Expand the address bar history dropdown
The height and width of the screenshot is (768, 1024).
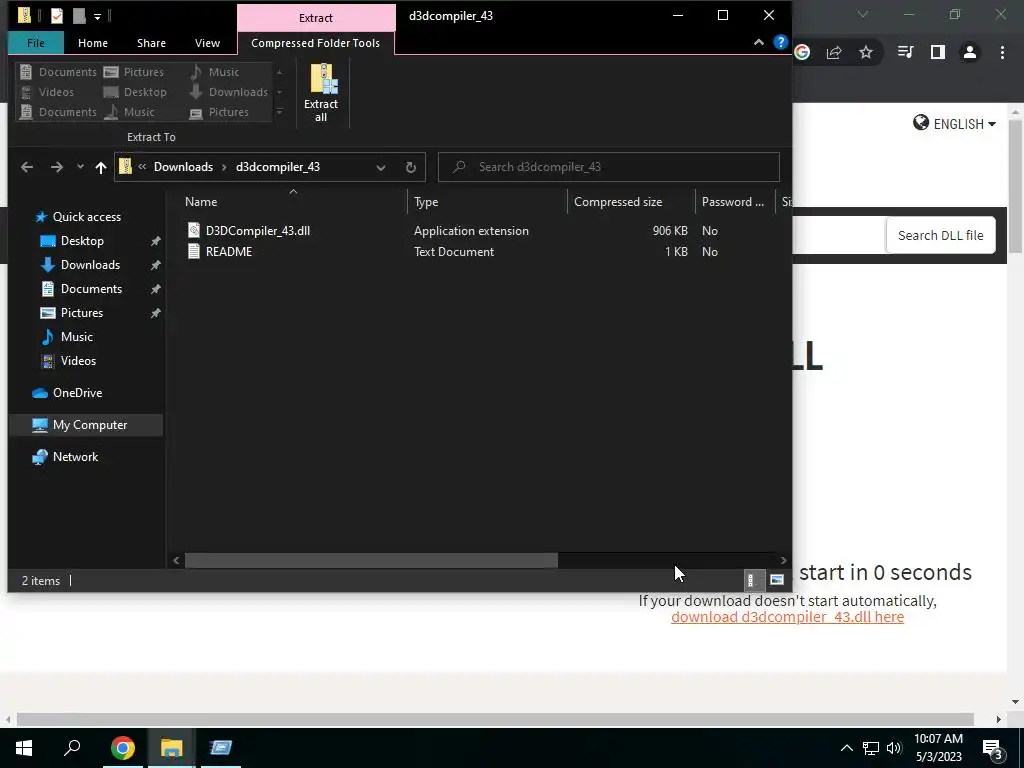(x=381, y=167)
